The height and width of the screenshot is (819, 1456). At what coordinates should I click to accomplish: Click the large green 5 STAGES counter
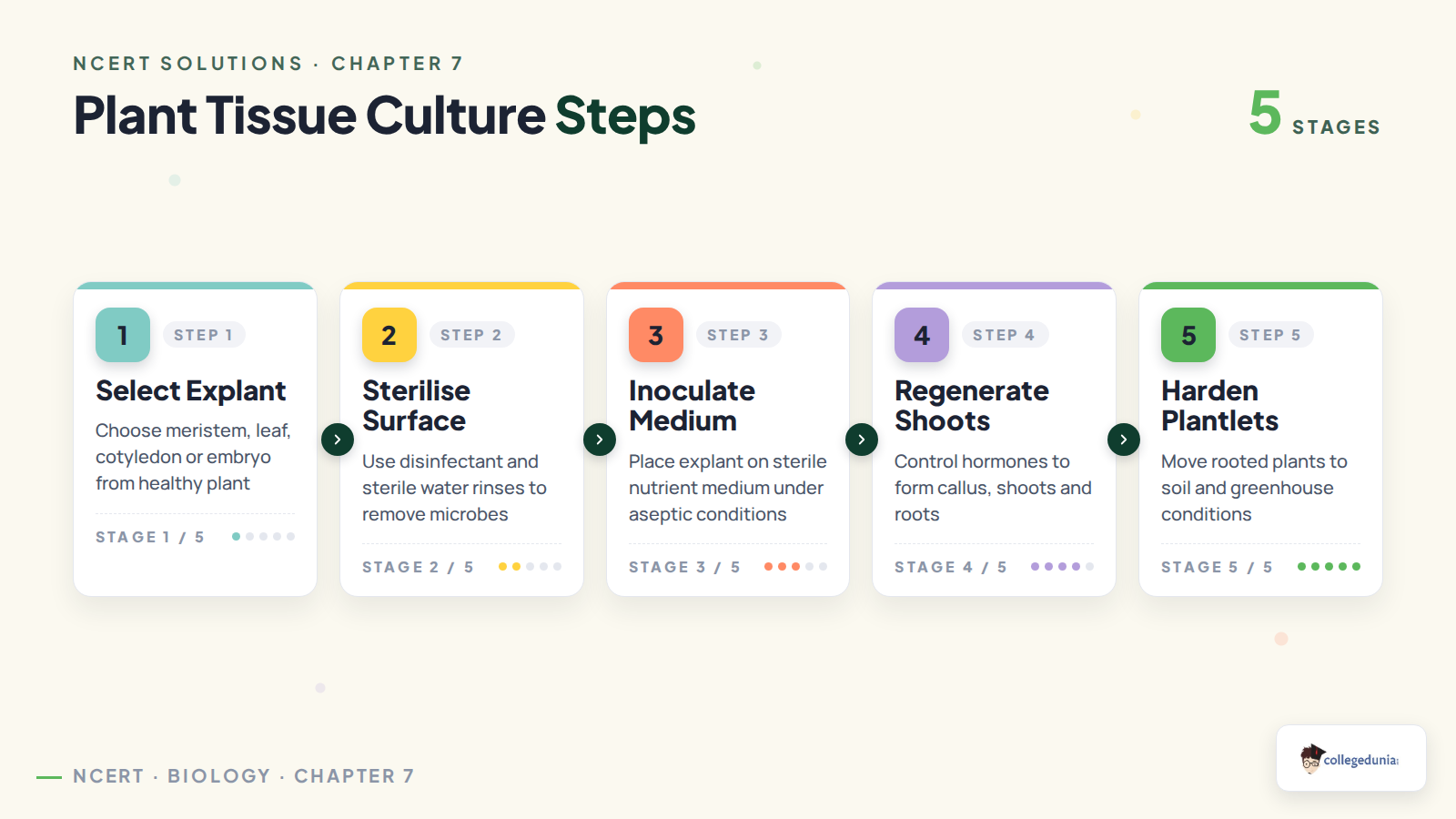1314,114
